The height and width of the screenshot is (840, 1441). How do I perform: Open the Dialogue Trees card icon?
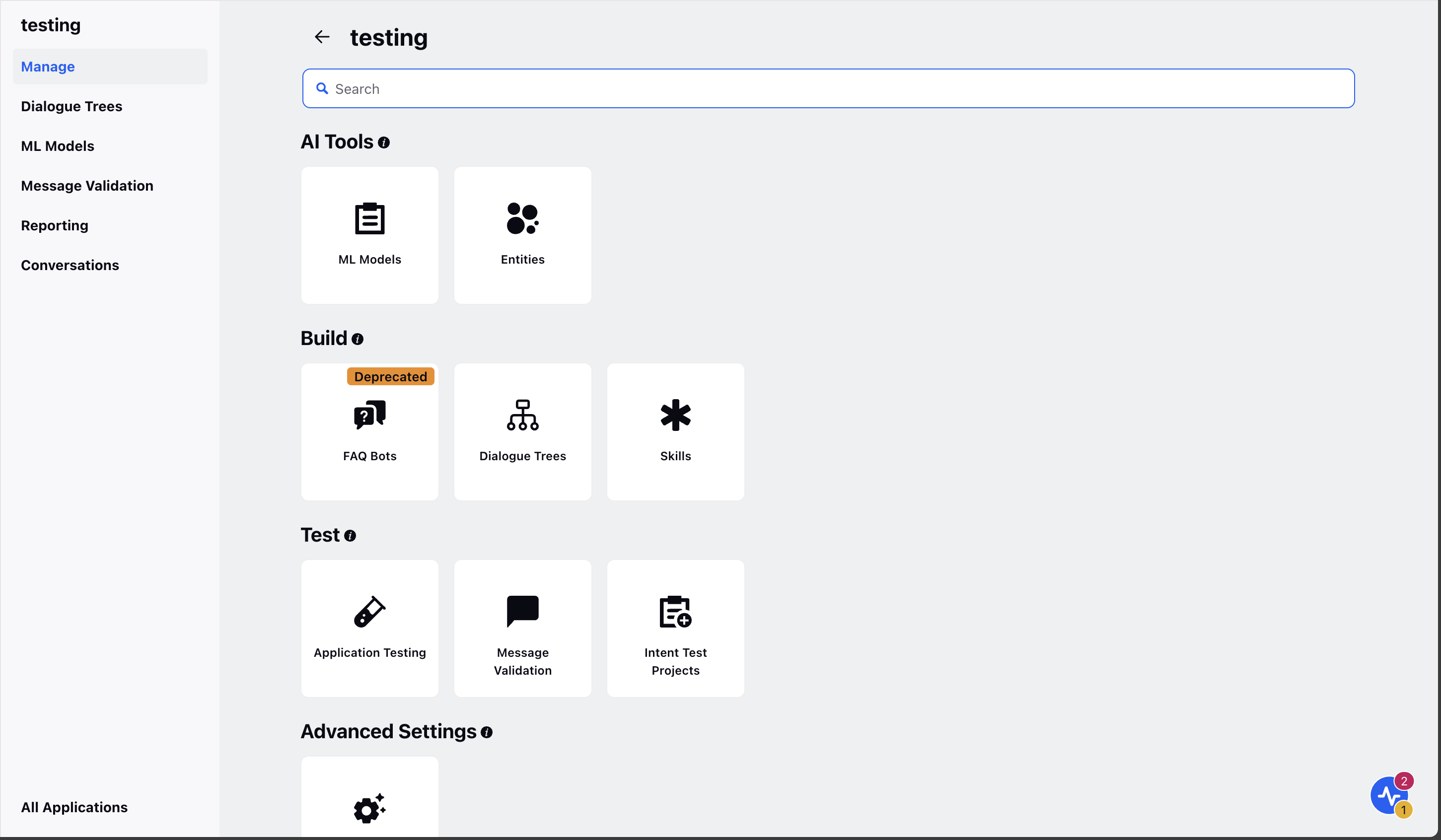click(523, 415)
